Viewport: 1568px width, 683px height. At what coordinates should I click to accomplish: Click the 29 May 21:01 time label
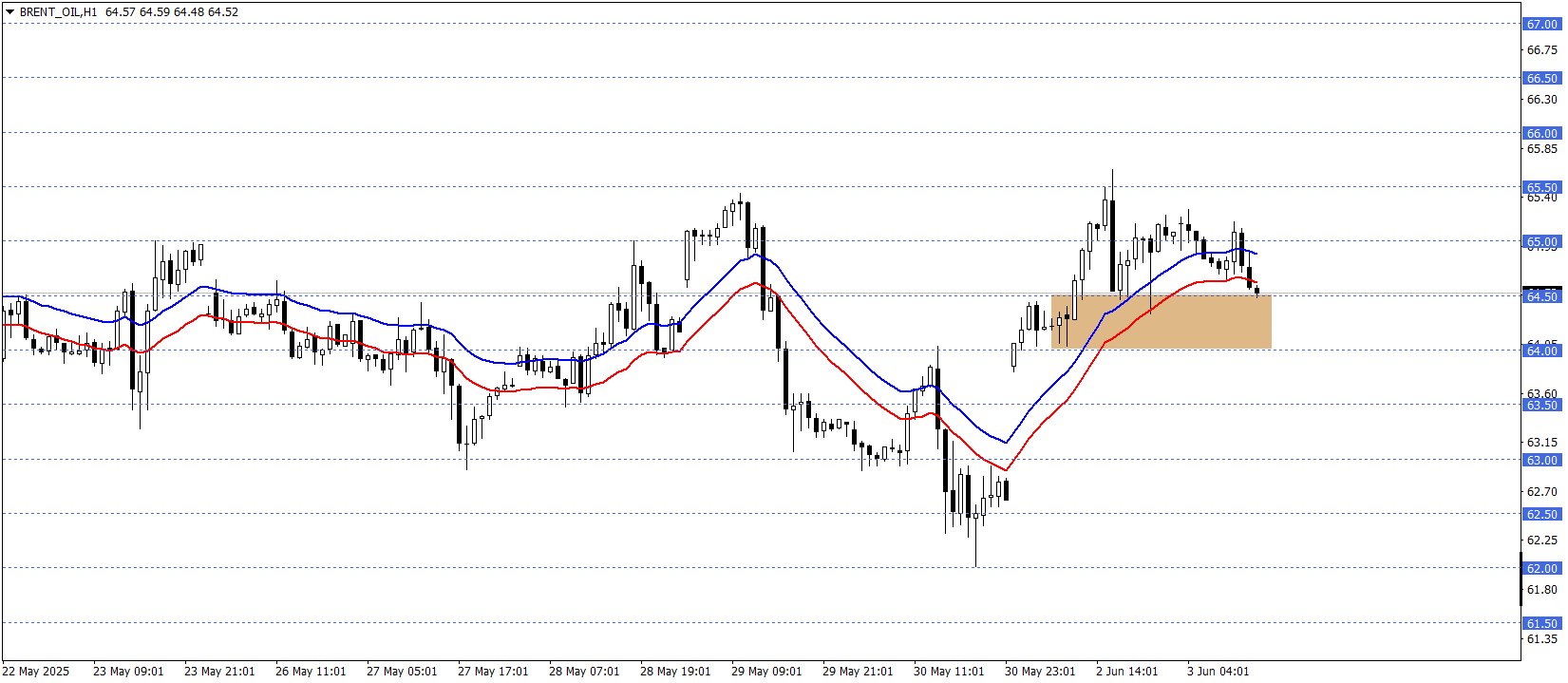coord(858,672)
